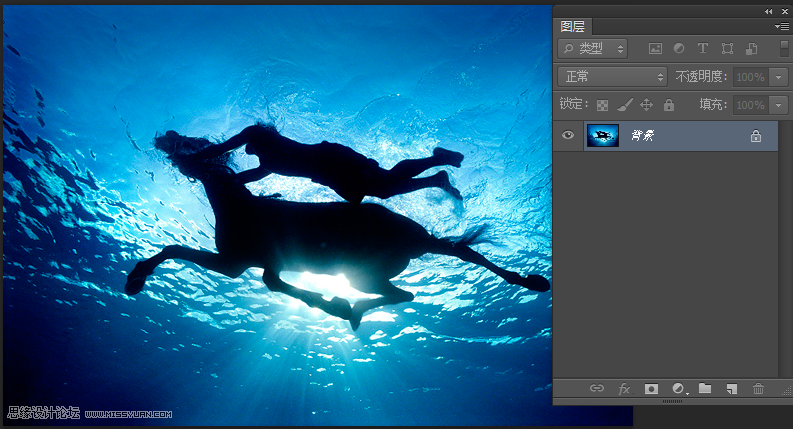This screenshot has width=793, height=429.
Task: Toggle the layer filter on/off switch
Action: point(784,48)
